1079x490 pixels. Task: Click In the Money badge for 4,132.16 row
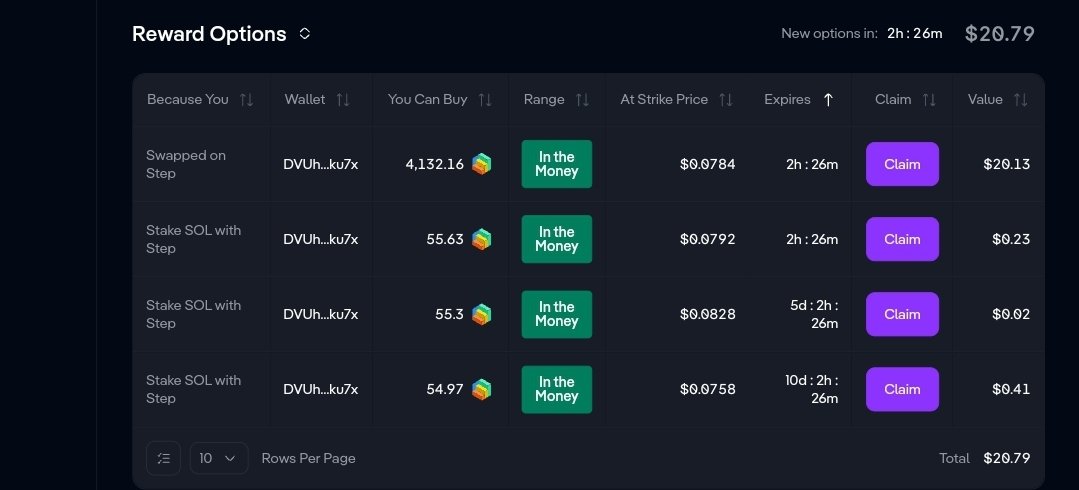pyautogui.click(x=557, y=164)
